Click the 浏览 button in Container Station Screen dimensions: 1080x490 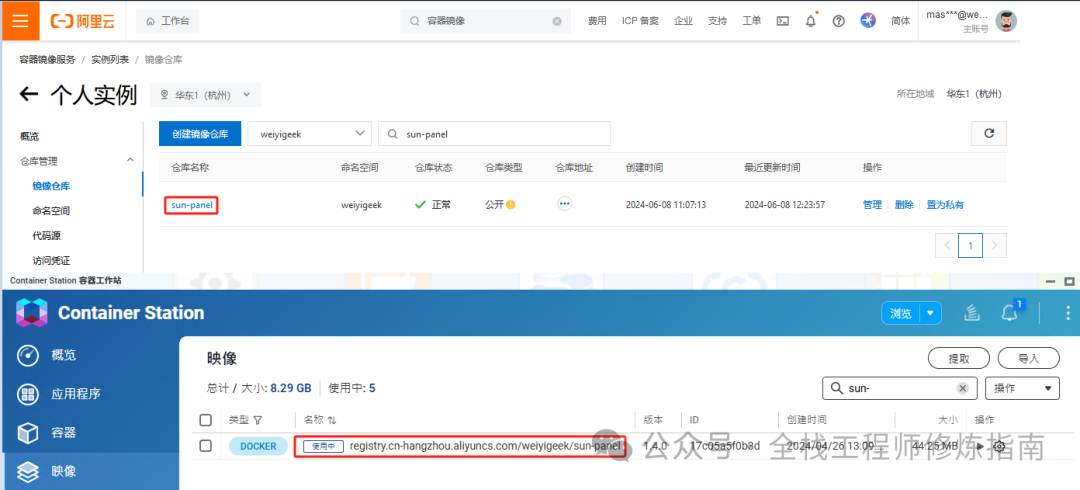(901, 314)
